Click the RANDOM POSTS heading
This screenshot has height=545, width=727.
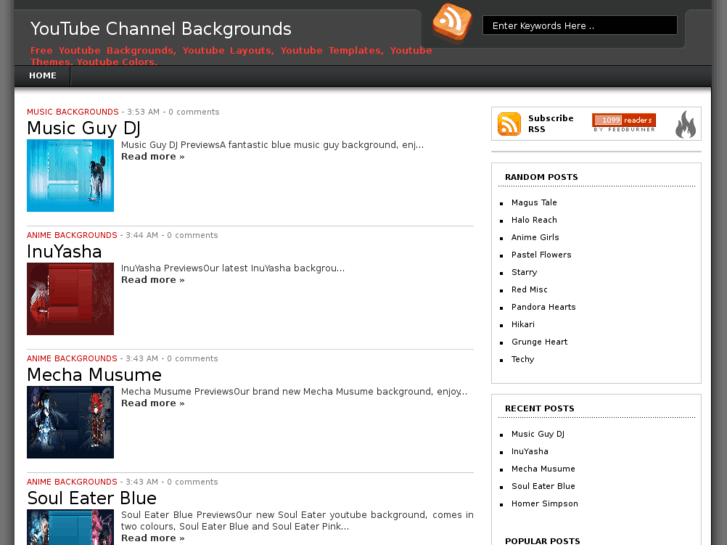click(541, 177)
